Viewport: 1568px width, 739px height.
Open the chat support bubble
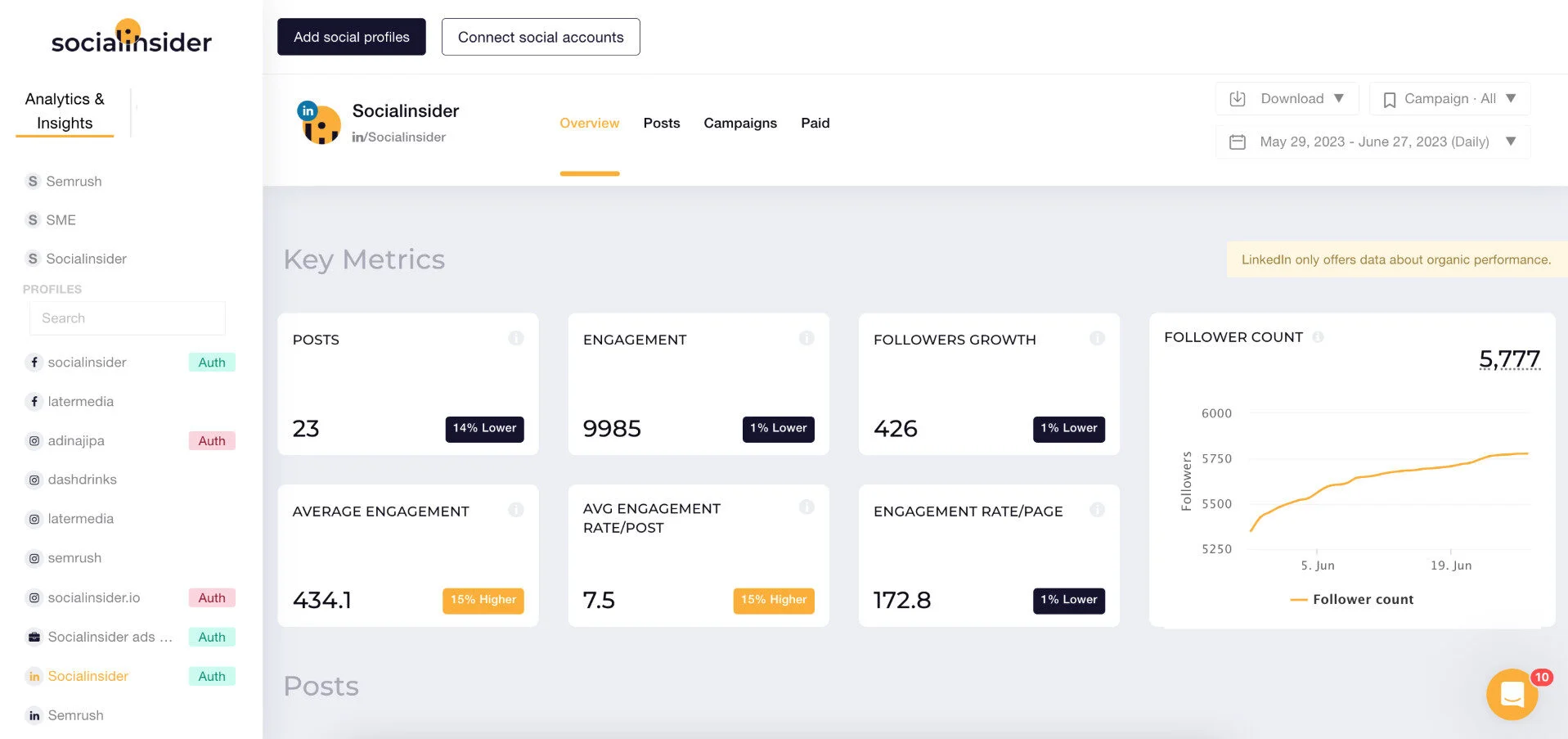click(1512, 694)
